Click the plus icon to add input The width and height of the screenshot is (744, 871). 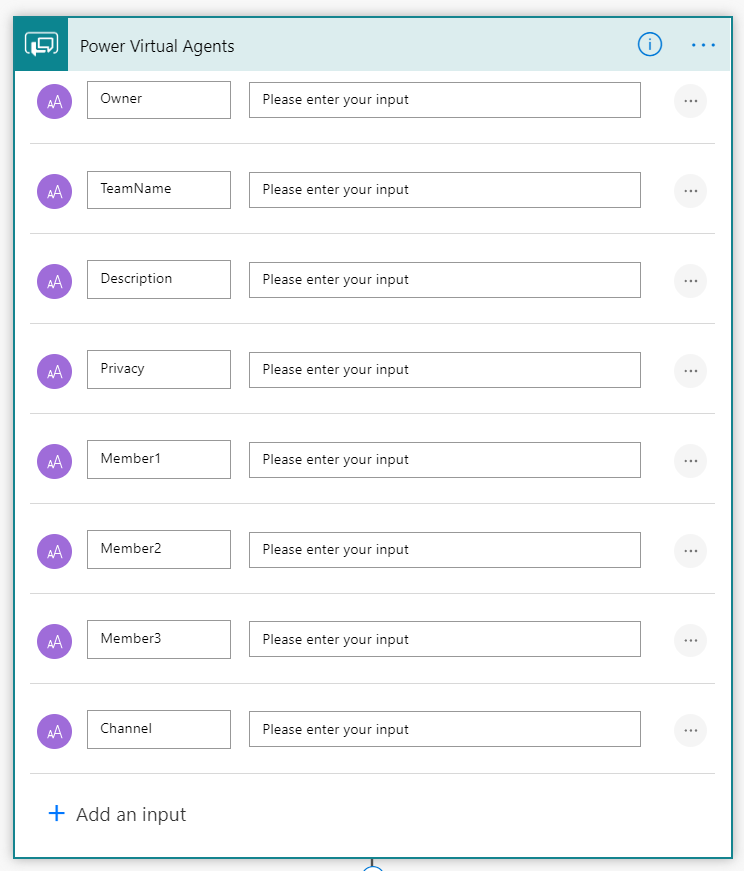pyautogui.click(x=57, y=813)
